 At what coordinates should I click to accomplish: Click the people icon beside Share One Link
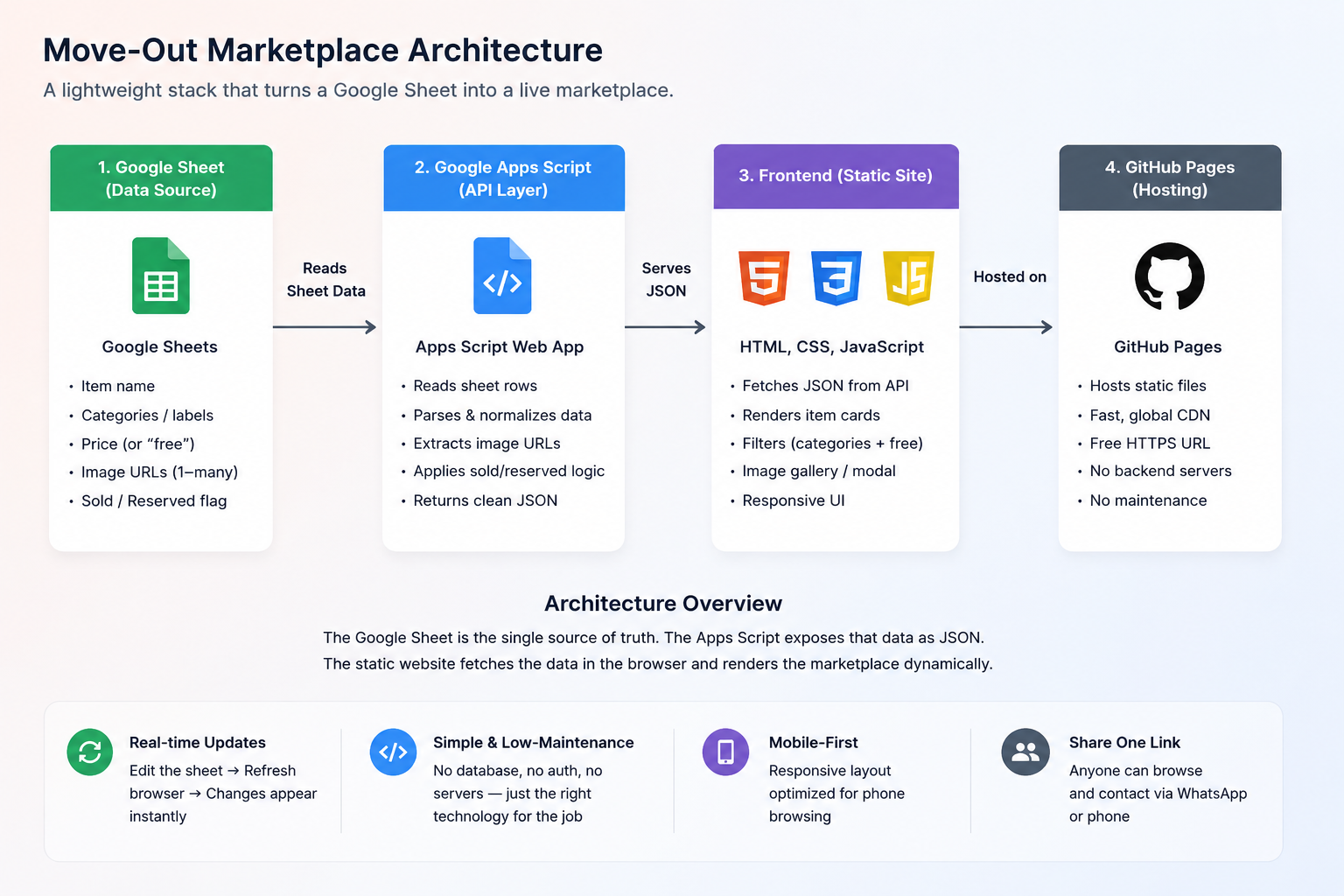click(x=1025, y=752)
